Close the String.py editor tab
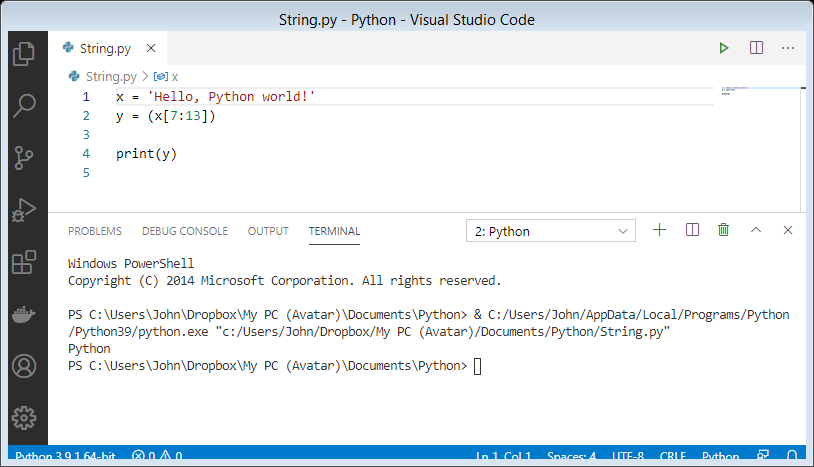Screen dimensions: 814x467 151,48
